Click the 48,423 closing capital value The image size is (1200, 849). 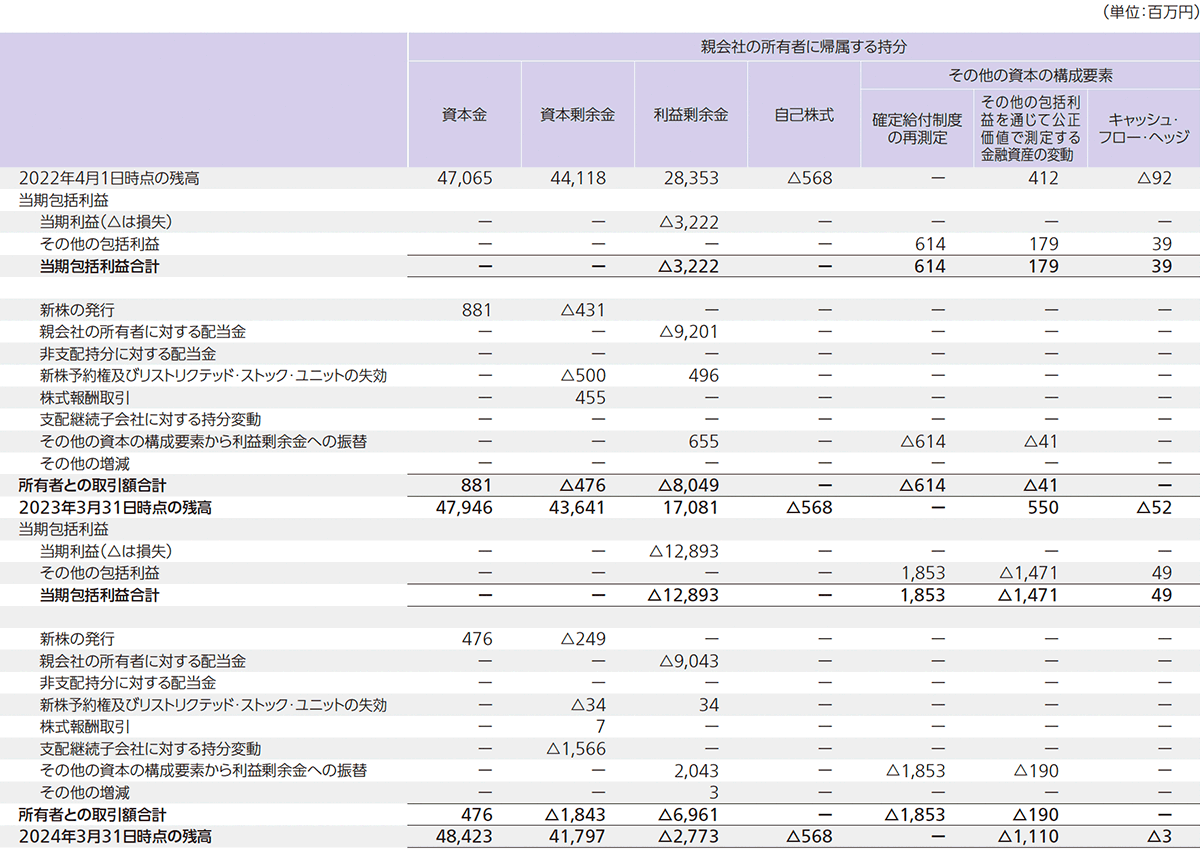(465, 837)
